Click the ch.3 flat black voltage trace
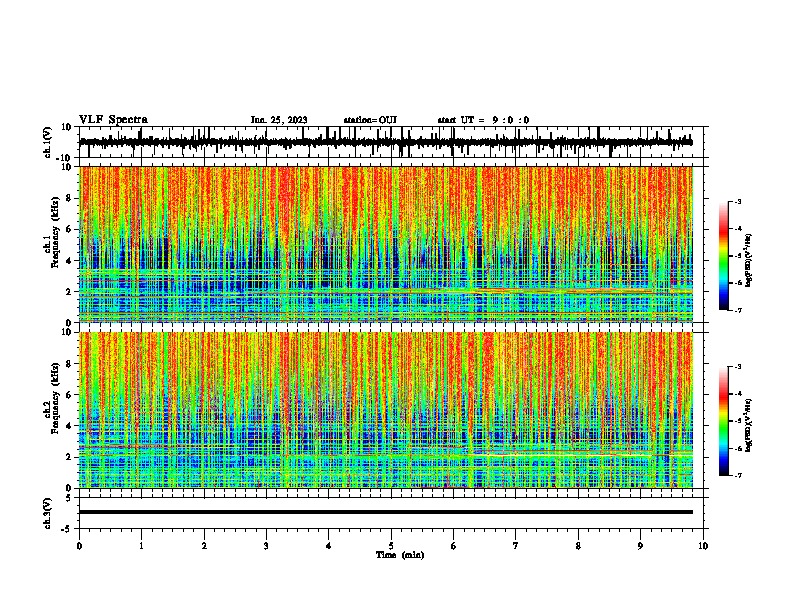 [386, 512]
